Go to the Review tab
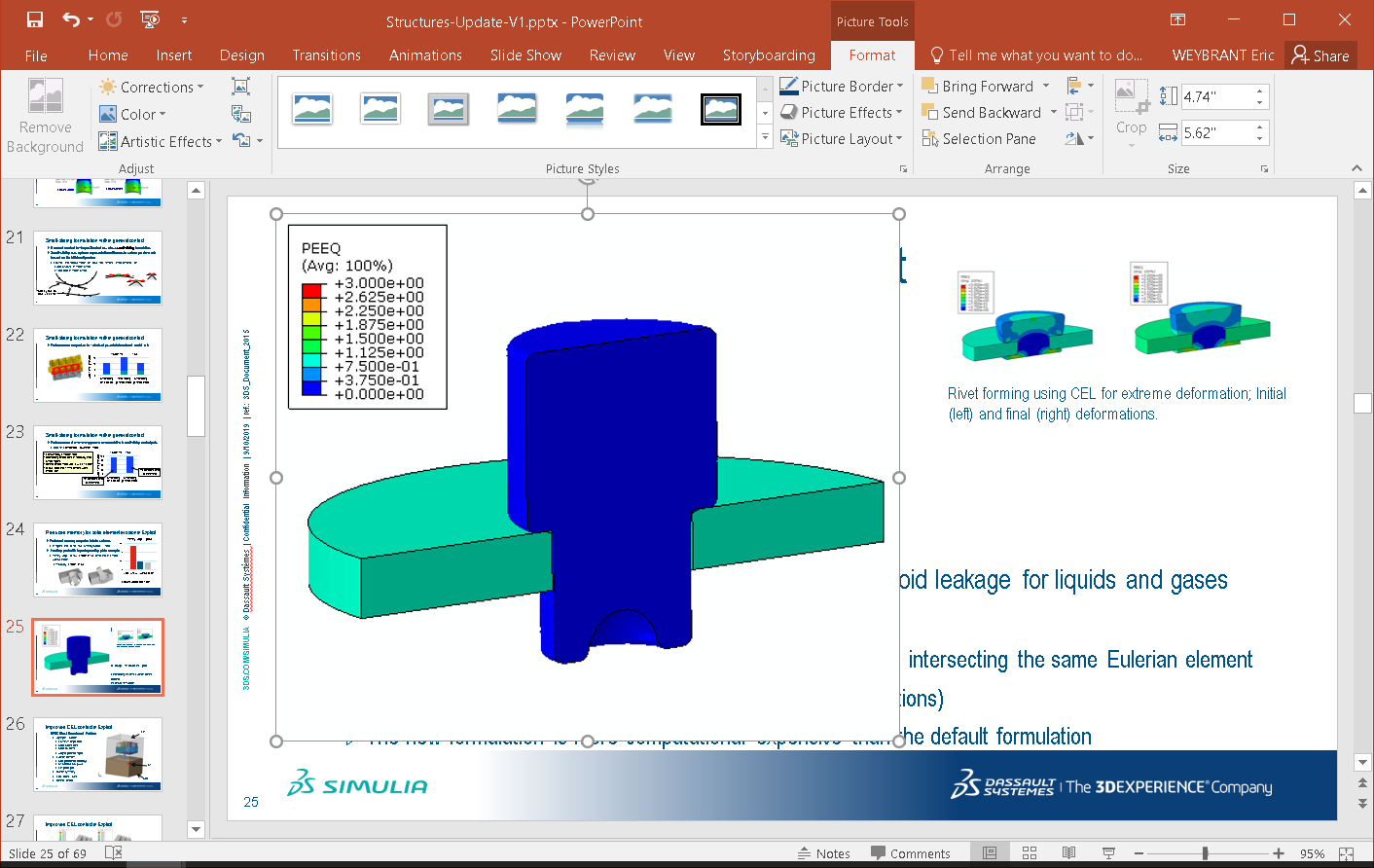Screen dimensions: 1374x868 click(x=612, y=55)
